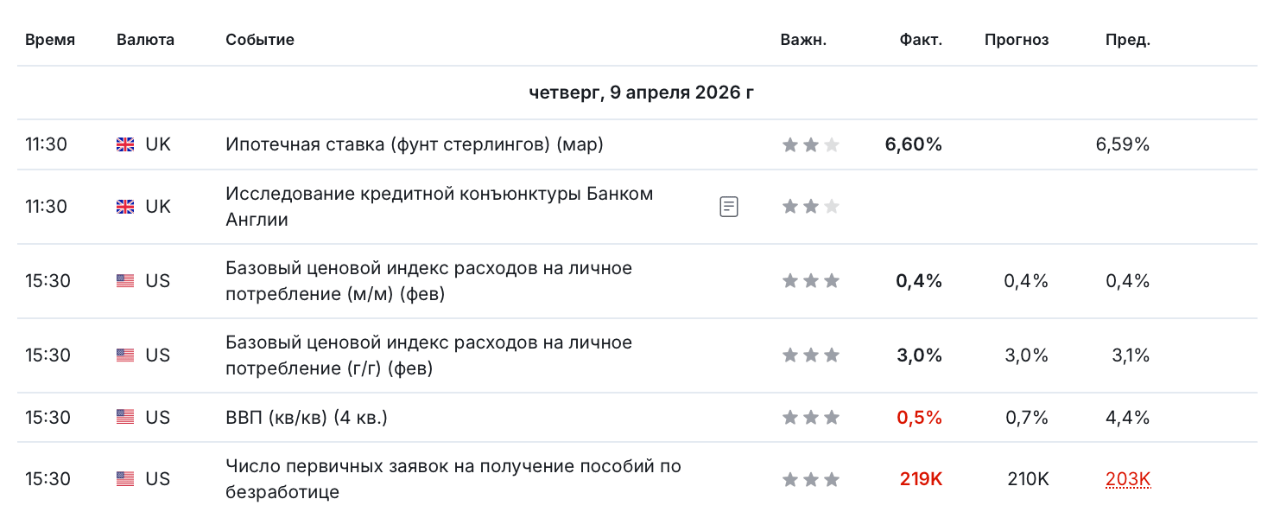Click the US flag in ВВП row
The image size is (1280, 512).
(x=125, y=417)
